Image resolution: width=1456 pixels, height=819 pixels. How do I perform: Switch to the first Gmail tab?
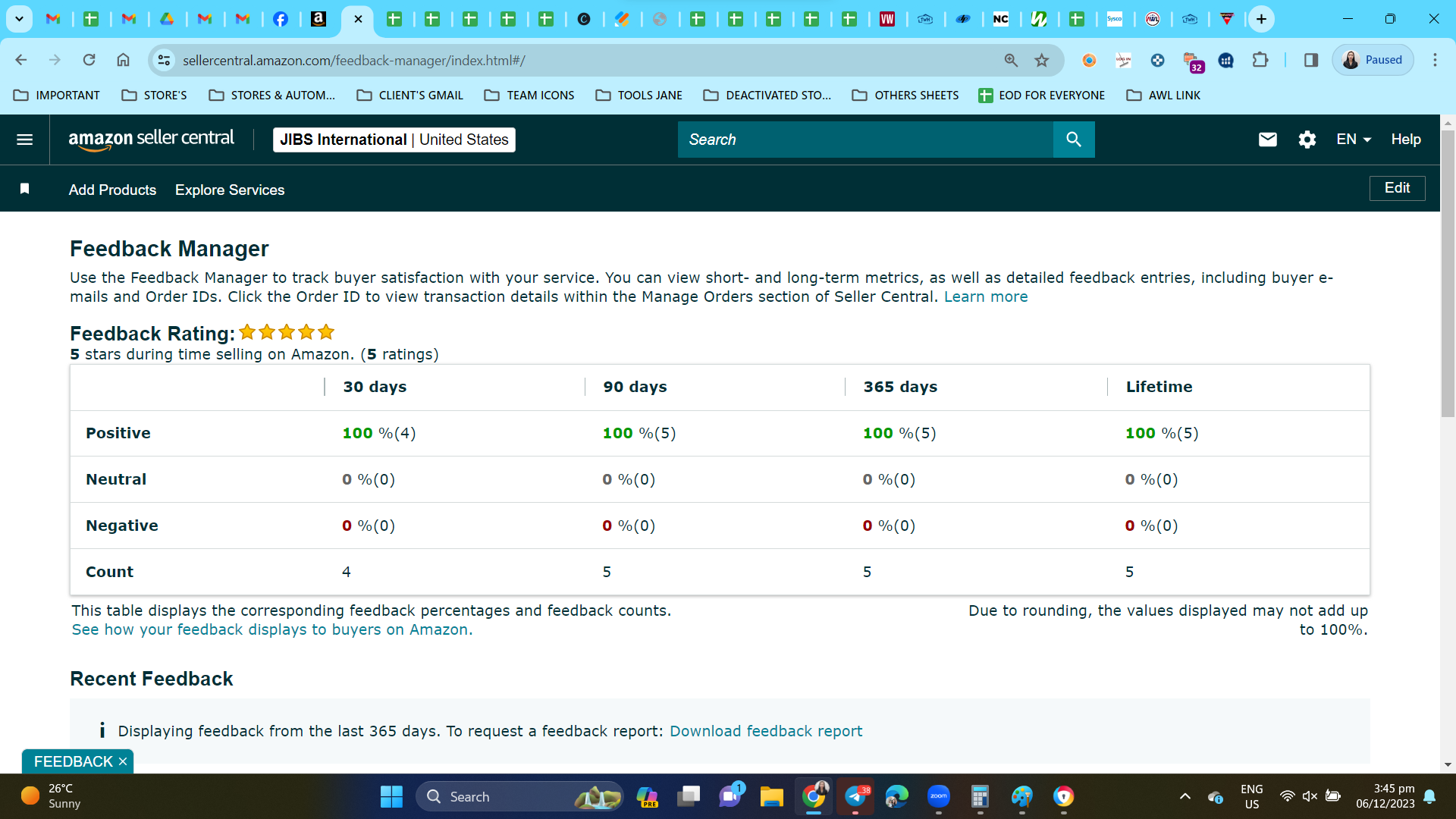coord(53,19)
